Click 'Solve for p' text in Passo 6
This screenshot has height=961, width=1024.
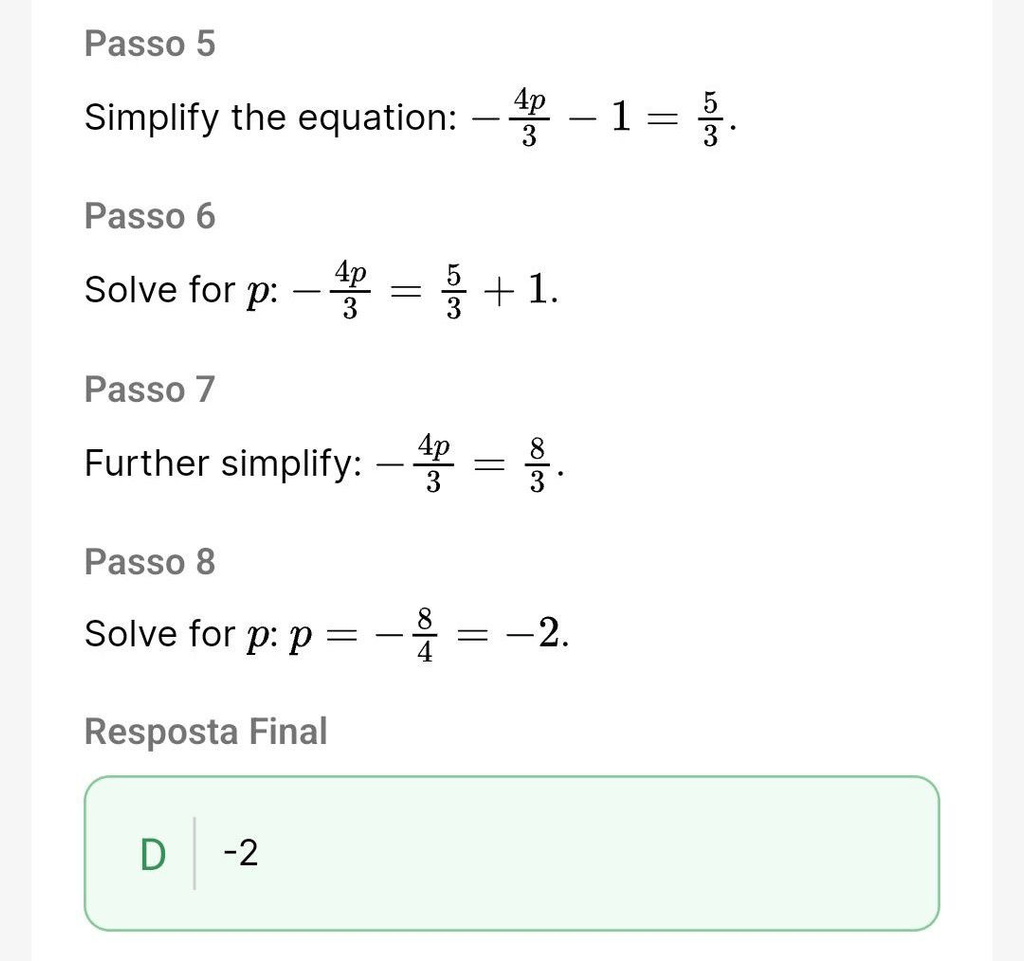point(181,290)
